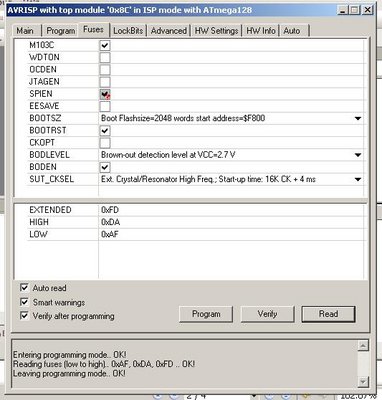
Task: Open the SUT_CKSEL clock selection dropdown
Action: point(358,179)
